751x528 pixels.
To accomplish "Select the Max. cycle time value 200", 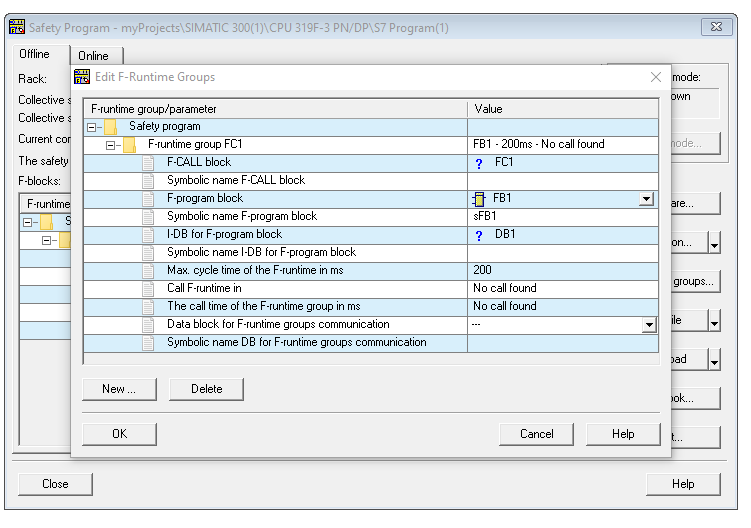I will pos(483,270).
